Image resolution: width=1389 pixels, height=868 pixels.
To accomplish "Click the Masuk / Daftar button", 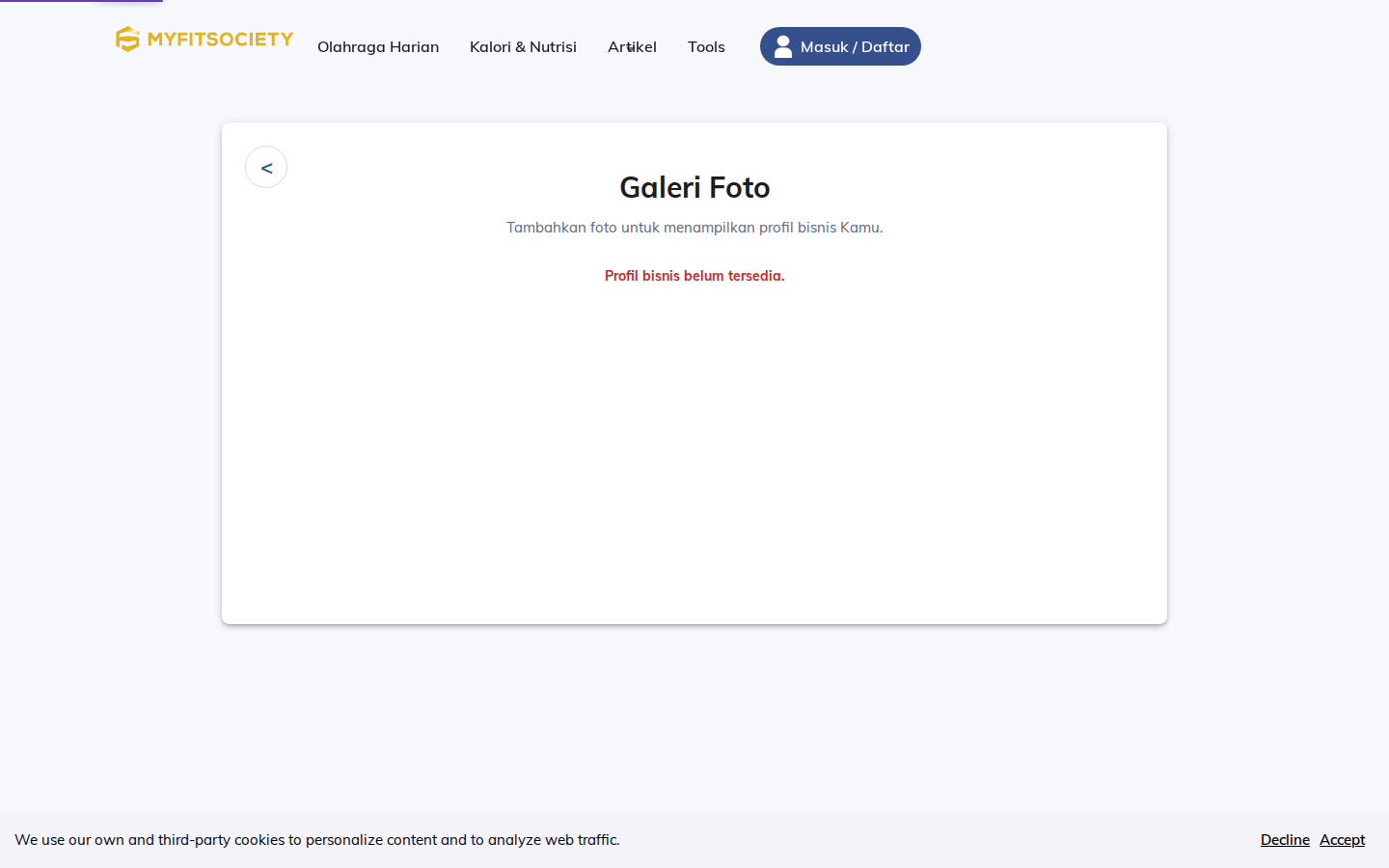I will point(840,46).
